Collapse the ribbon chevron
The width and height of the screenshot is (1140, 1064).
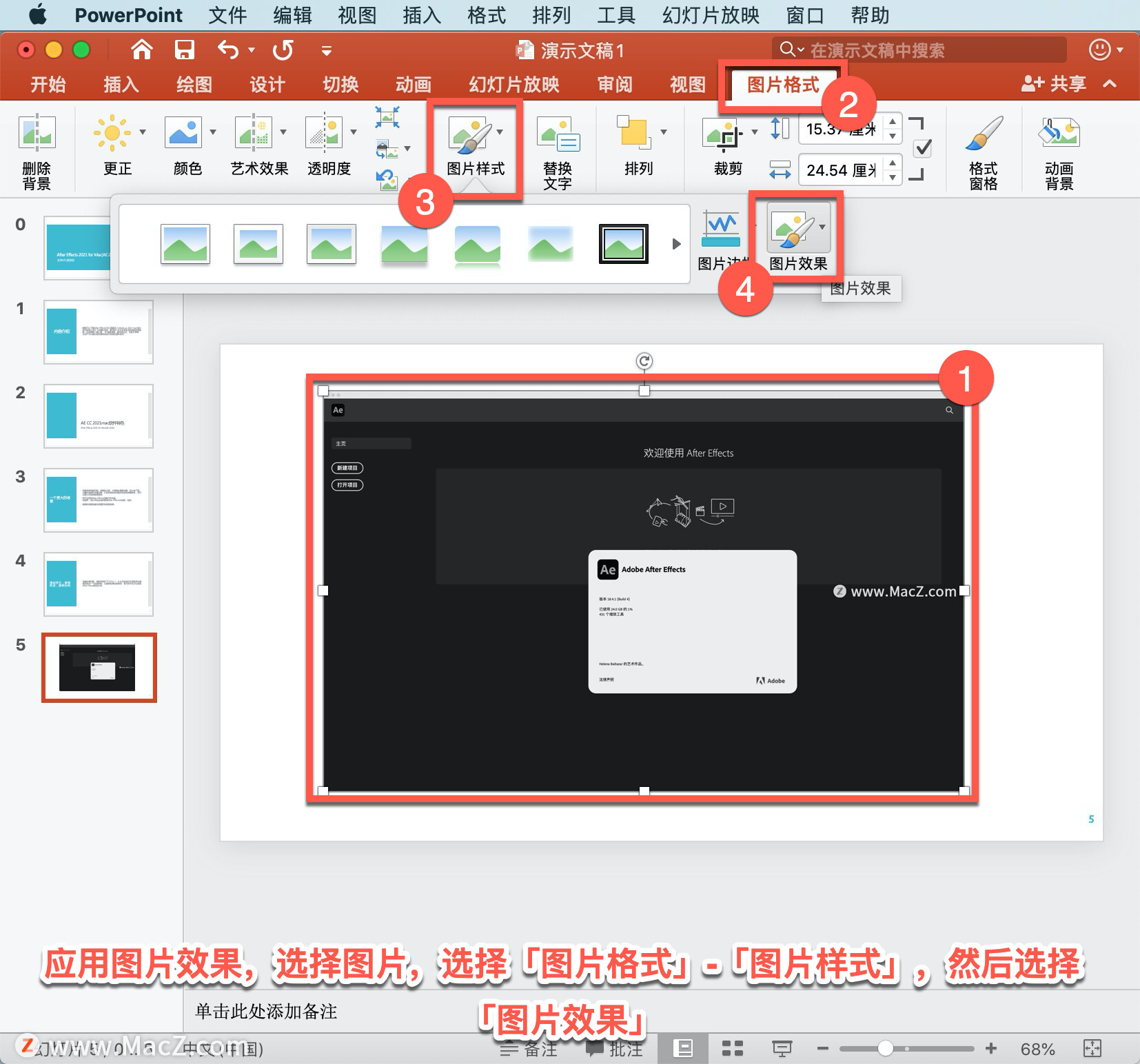click(x=1110, y=84)
